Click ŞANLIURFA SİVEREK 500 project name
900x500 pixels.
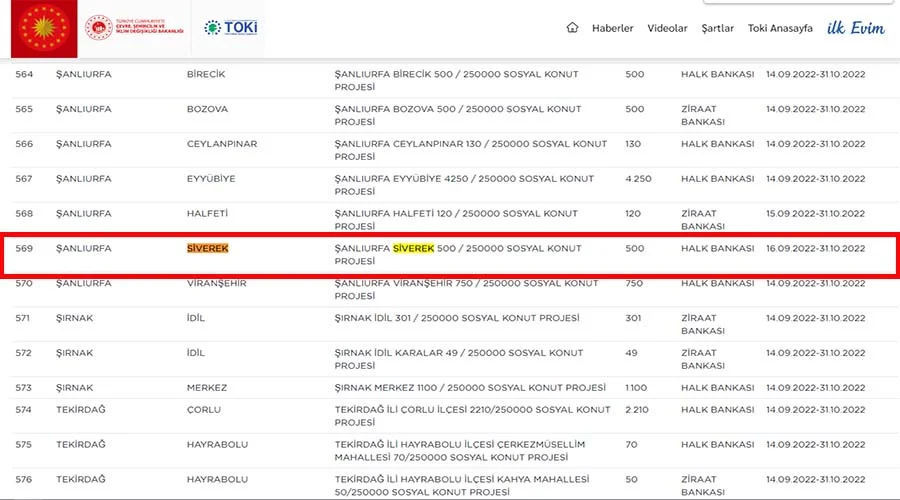[458, 254]
